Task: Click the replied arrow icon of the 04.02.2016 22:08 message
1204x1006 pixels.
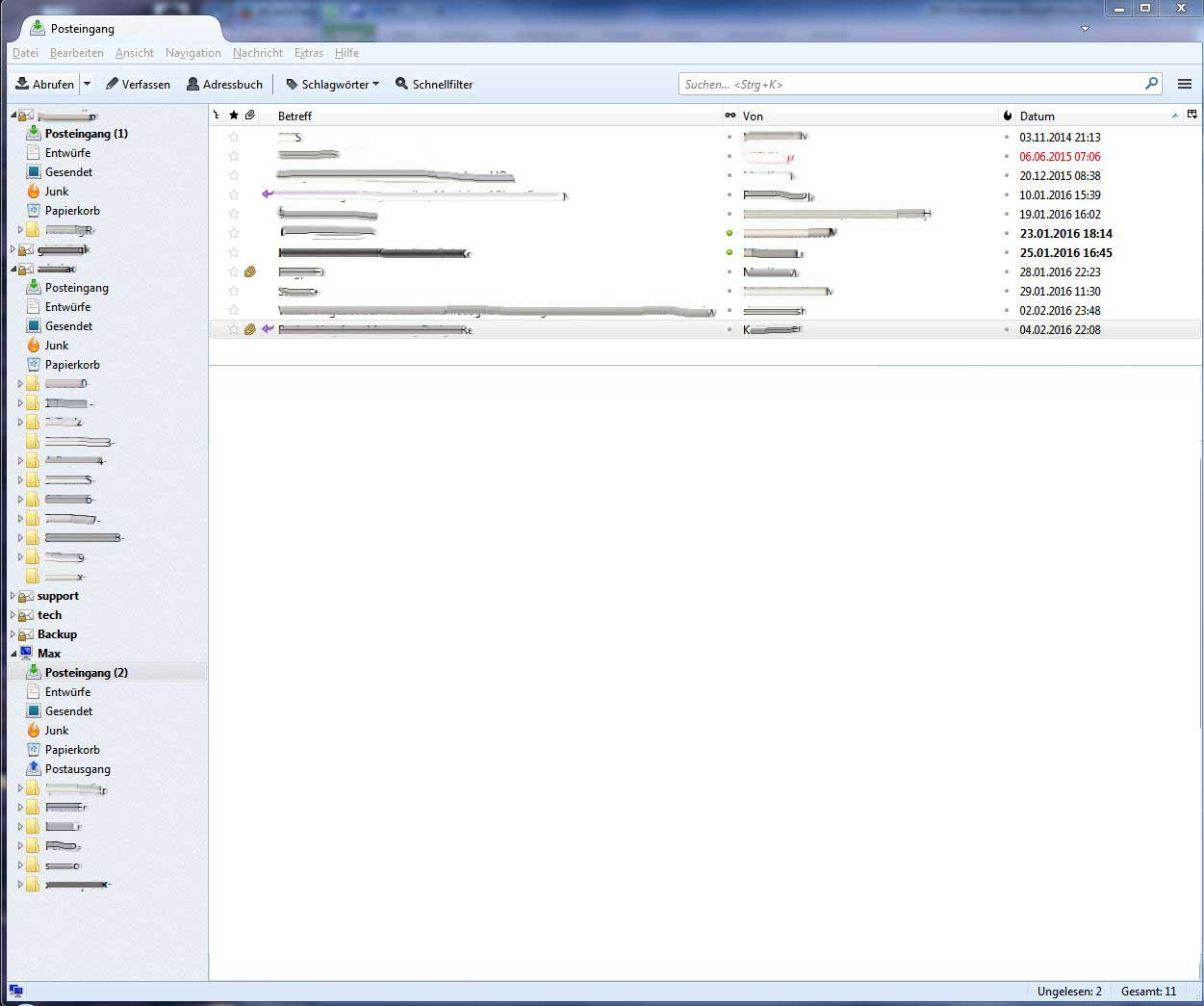Action: (268, 329)
